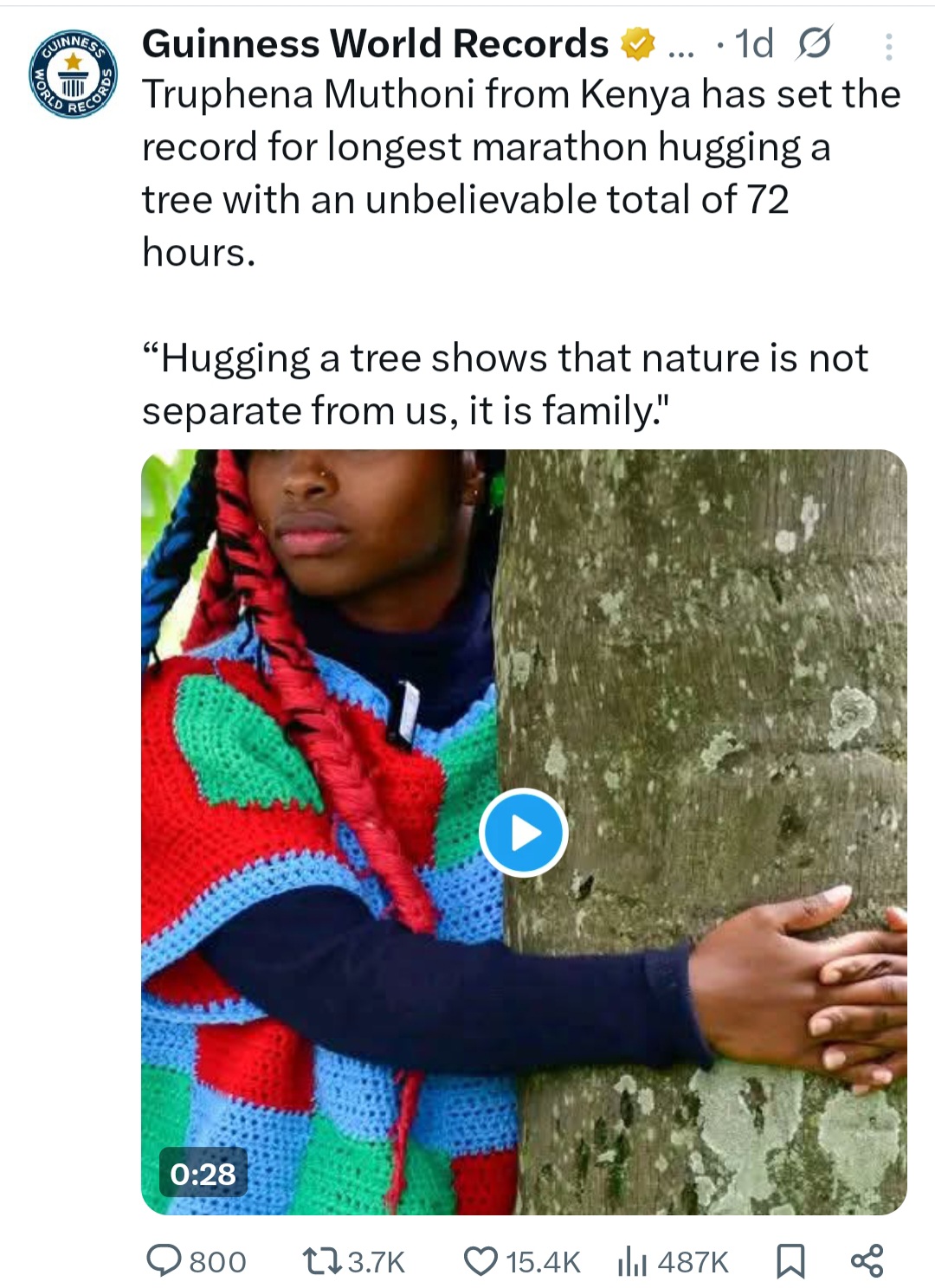This screenshot has height=1288, width=935.
Task: Click the Guinness World Records account name
Action: click(x=375, y=43)
